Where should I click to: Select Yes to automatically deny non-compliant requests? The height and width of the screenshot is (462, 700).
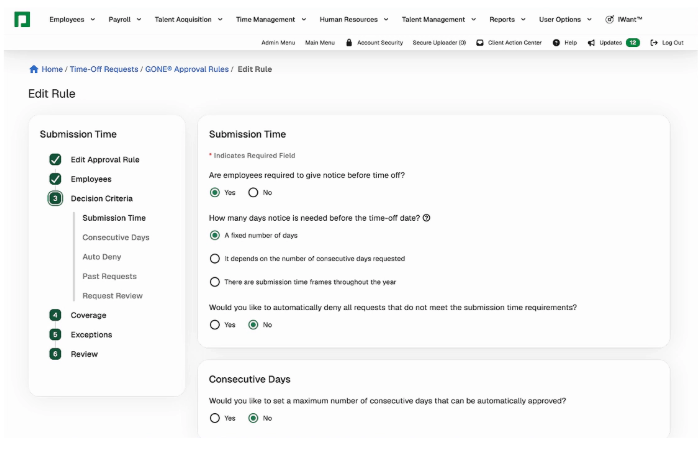click(215, 325)
